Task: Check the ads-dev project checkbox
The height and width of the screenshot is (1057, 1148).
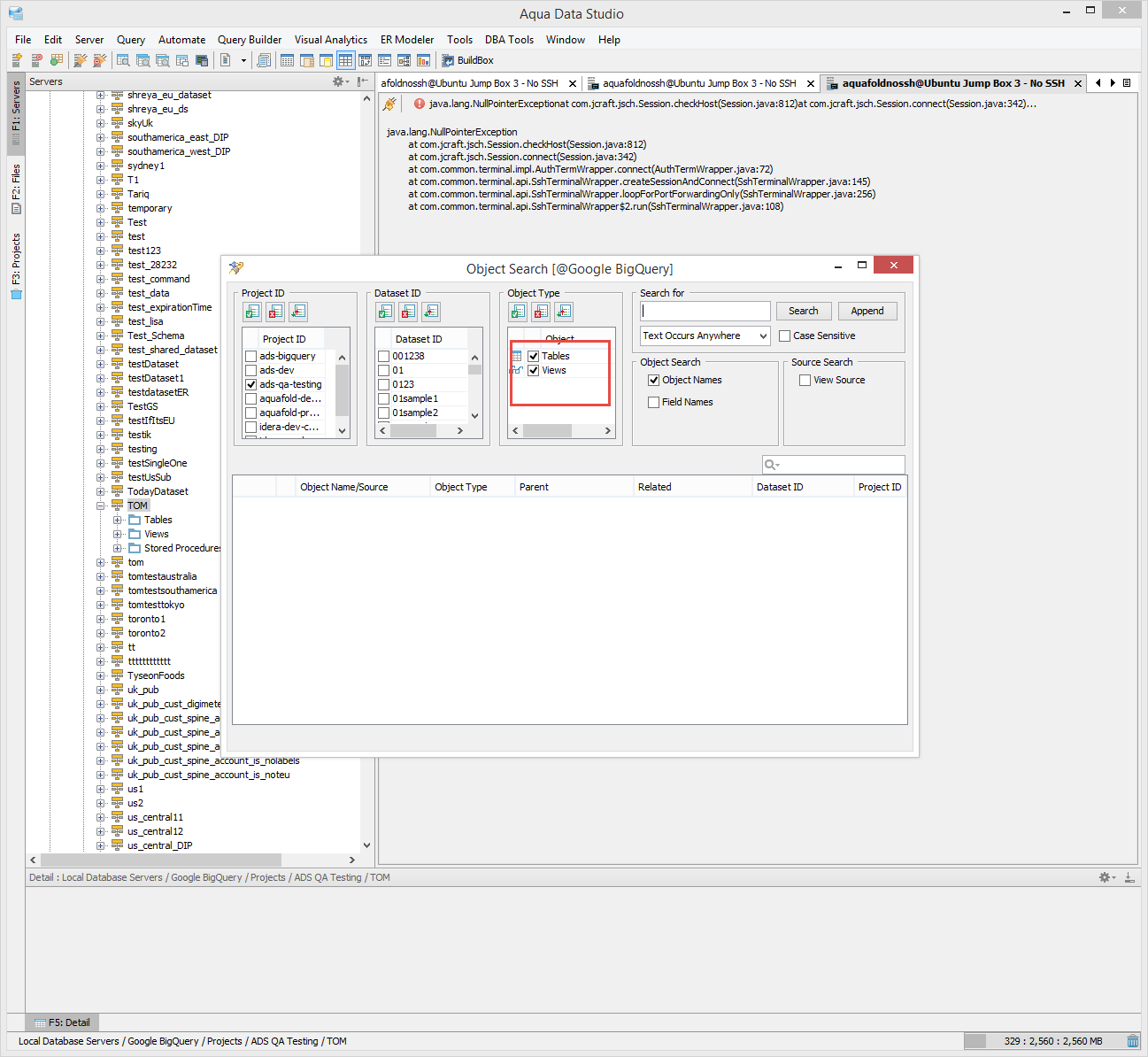Action: 251,370
